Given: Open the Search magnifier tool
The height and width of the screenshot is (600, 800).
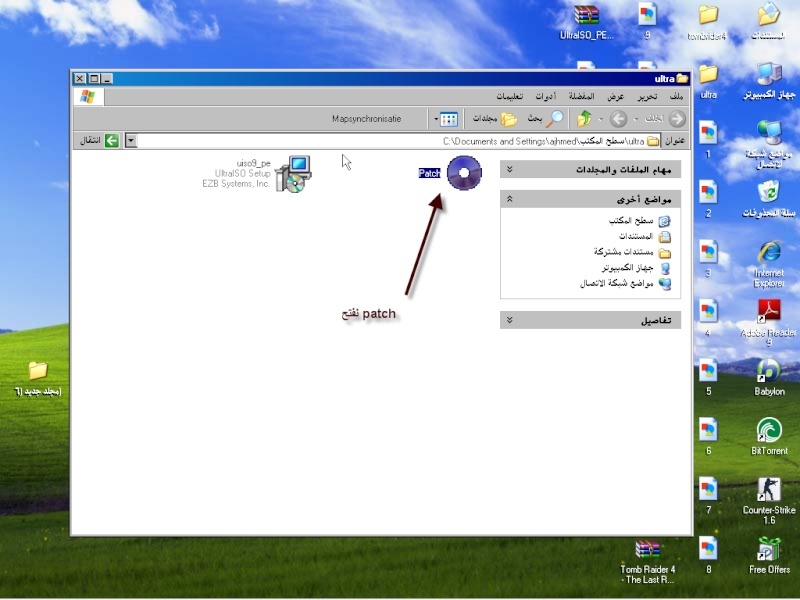Looking at the screenshot, I should pyautogui.click(x=555, y=119).
